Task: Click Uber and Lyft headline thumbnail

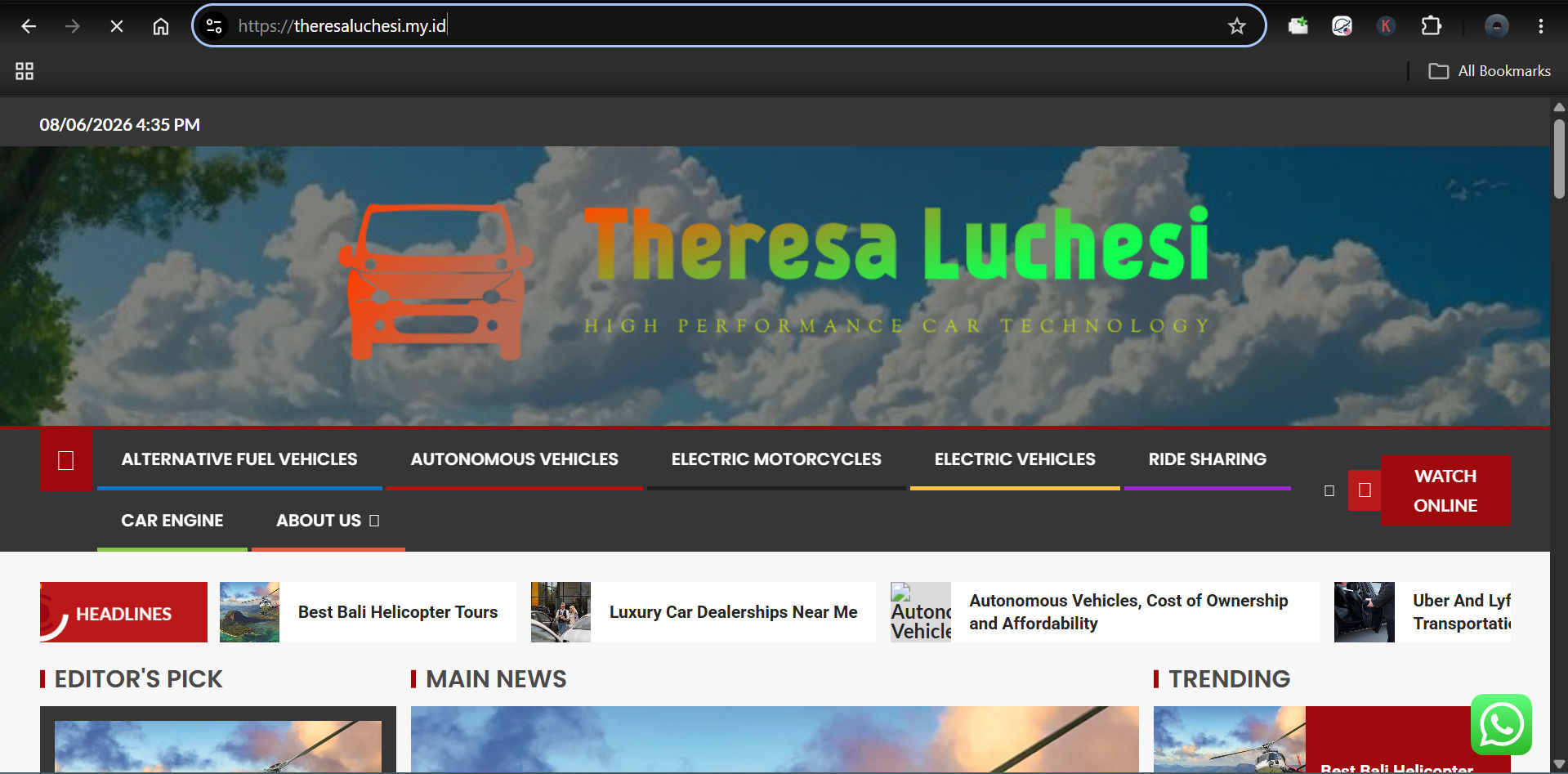Action: tap(1365, 612)
